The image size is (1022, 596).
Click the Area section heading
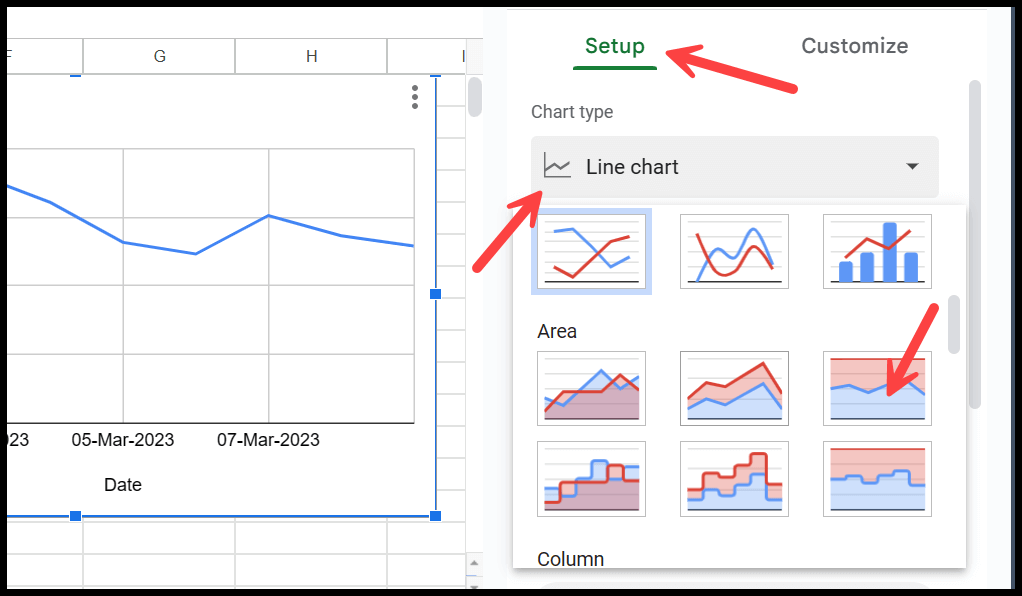point(557,331)
